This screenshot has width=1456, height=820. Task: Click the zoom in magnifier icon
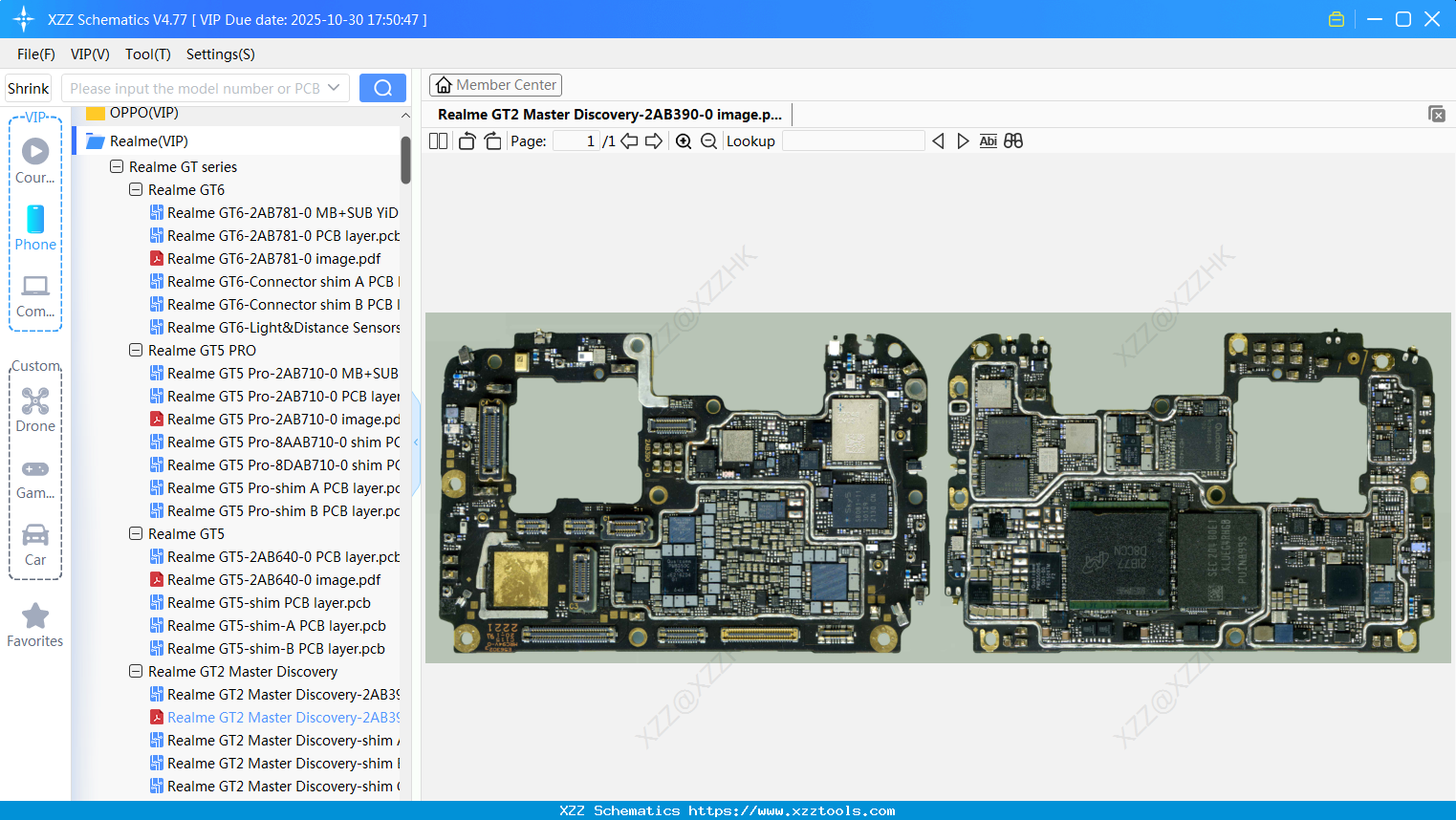684,141
